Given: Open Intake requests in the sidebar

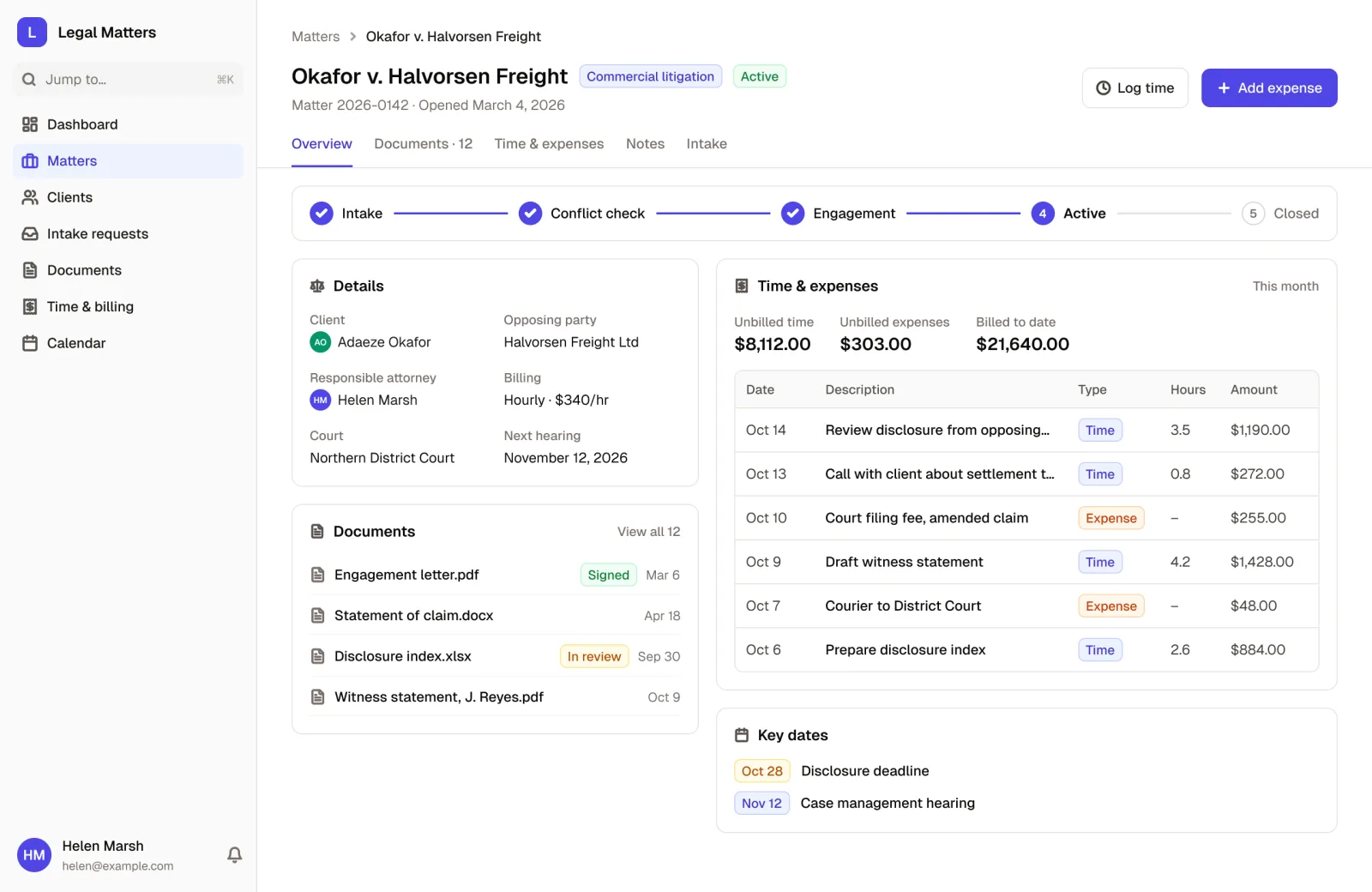Looking at the screenshot, I should click(129, 234).
